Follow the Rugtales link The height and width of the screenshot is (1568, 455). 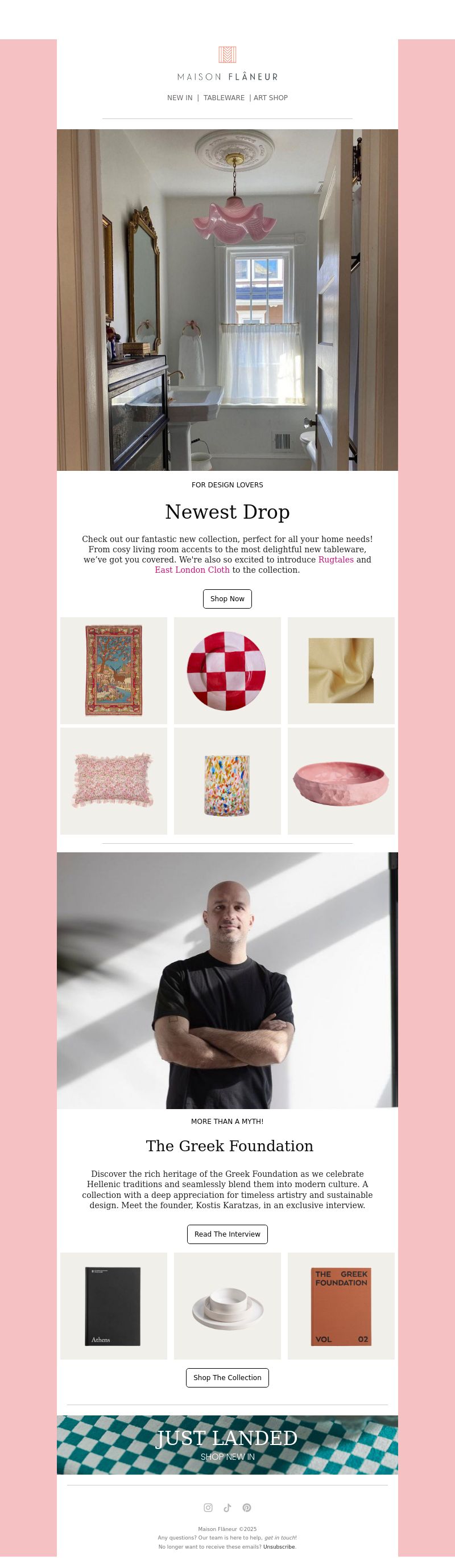click(x=336, y=560)
